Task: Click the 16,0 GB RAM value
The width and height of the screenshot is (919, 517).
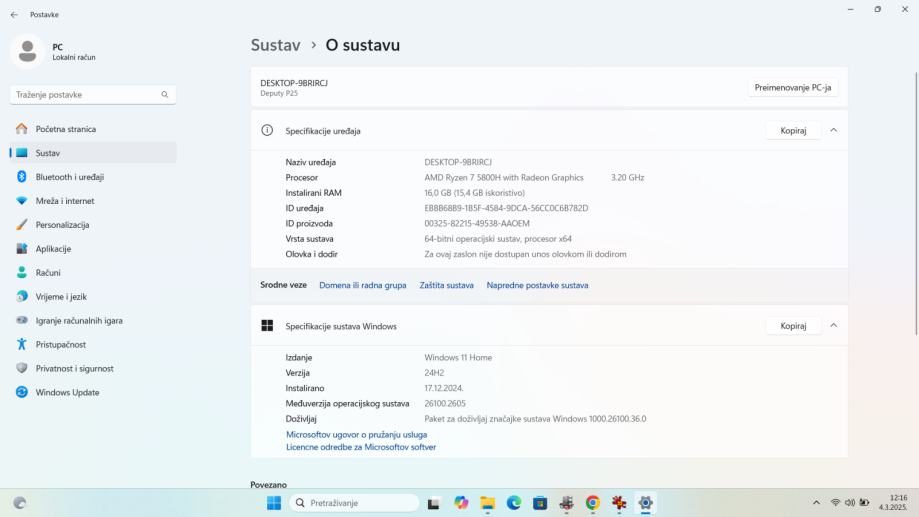Action: (474, 193)
